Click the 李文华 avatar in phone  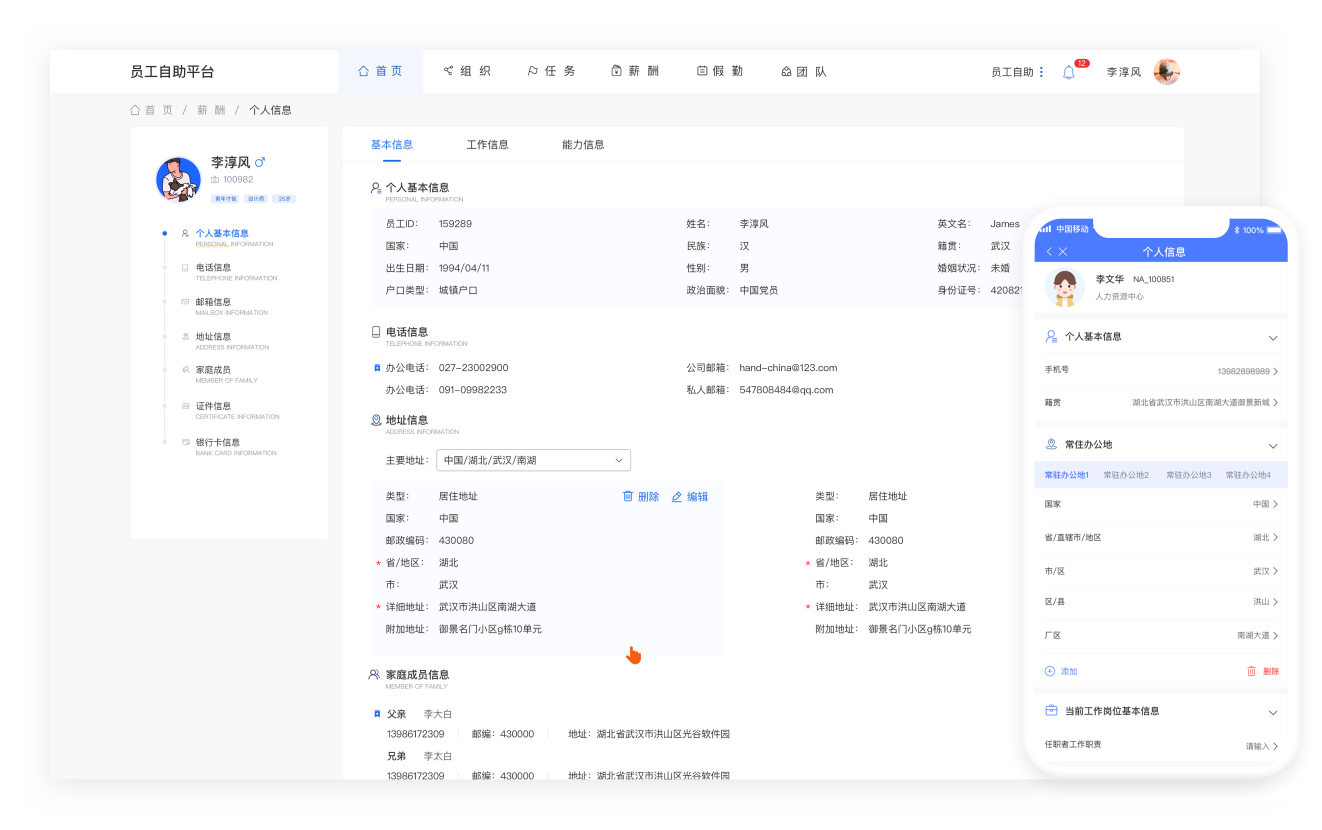coord(1065,287)
